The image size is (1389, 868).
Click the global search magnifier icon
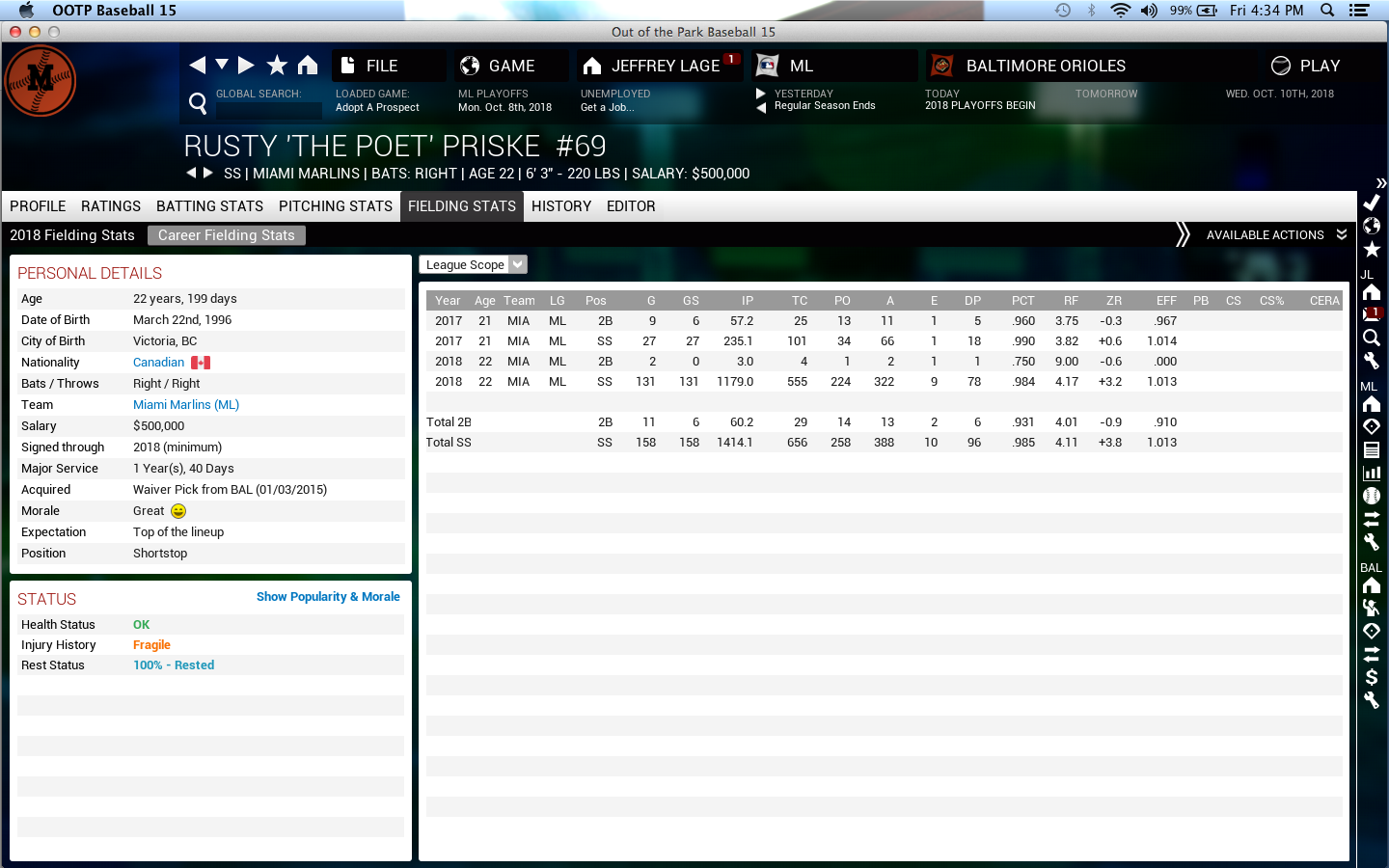tap(198, 103)
